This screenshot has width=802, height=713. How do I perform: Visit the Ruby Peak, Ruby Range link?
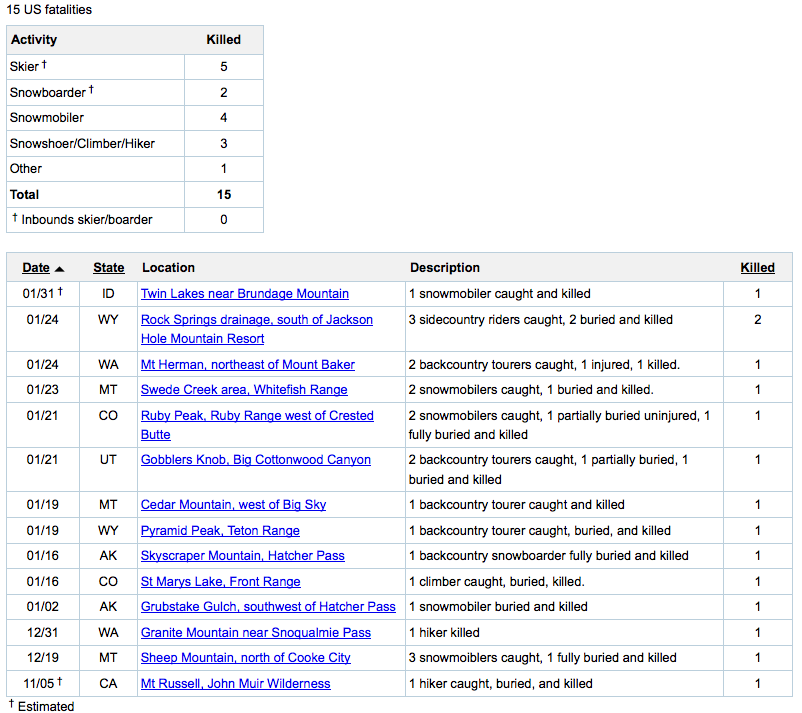(257, 425)
